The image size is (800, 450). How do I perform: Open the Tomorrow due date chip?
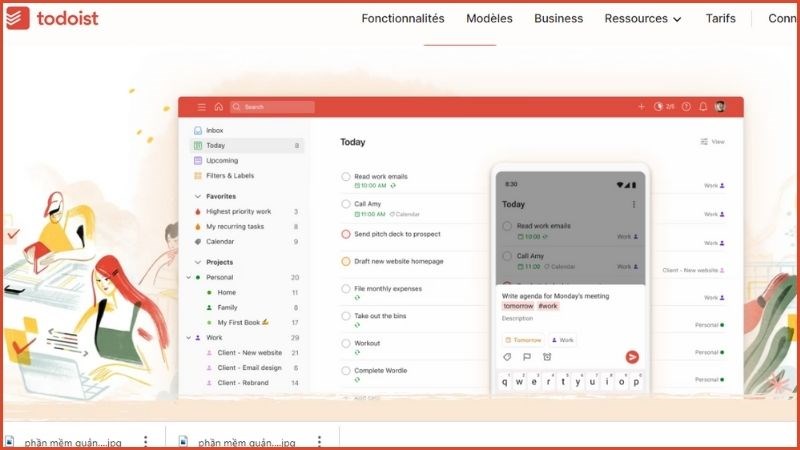[x=523, y=340]
